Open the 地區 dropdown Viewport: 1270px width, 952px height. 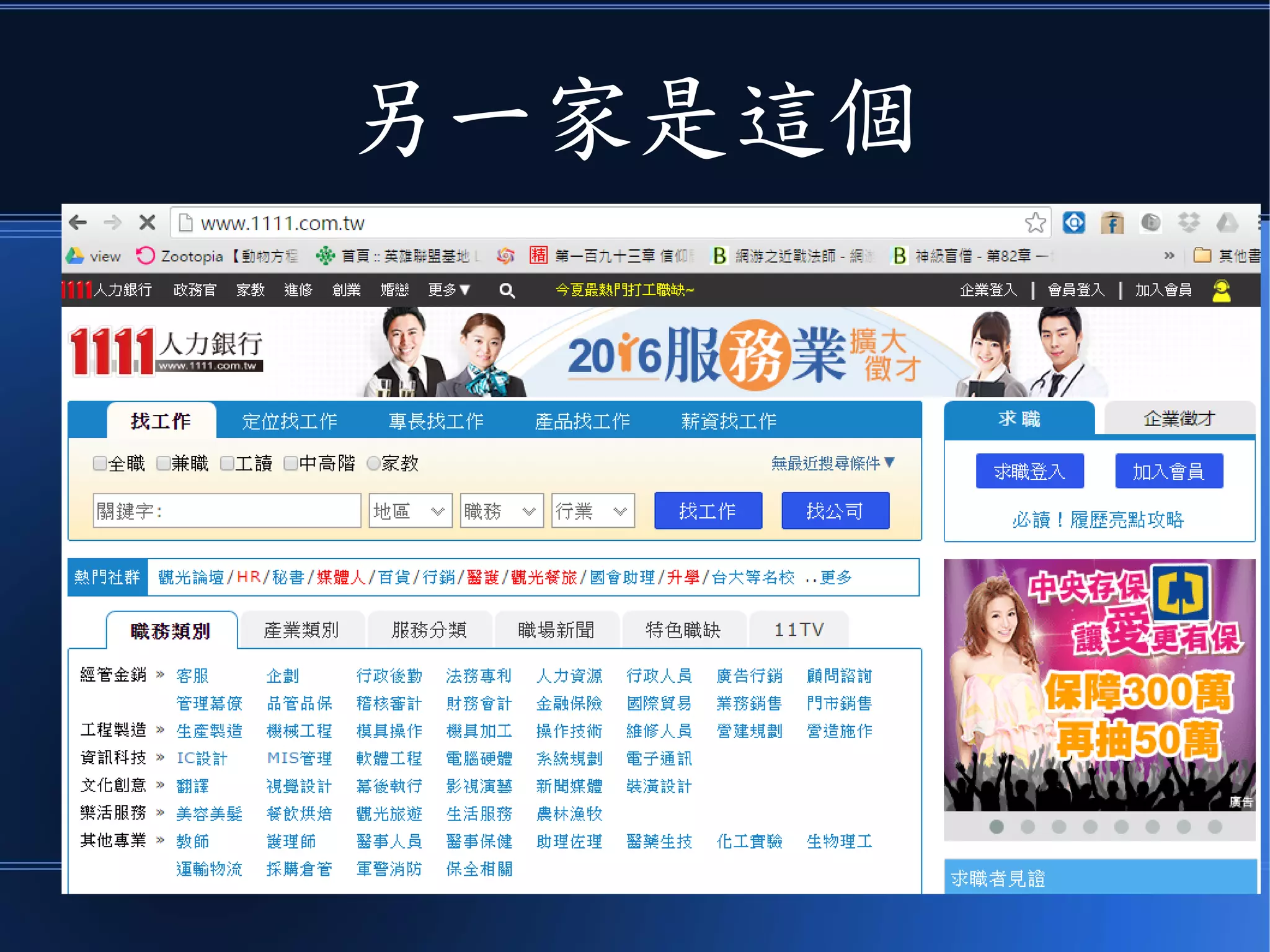[410, 511]
